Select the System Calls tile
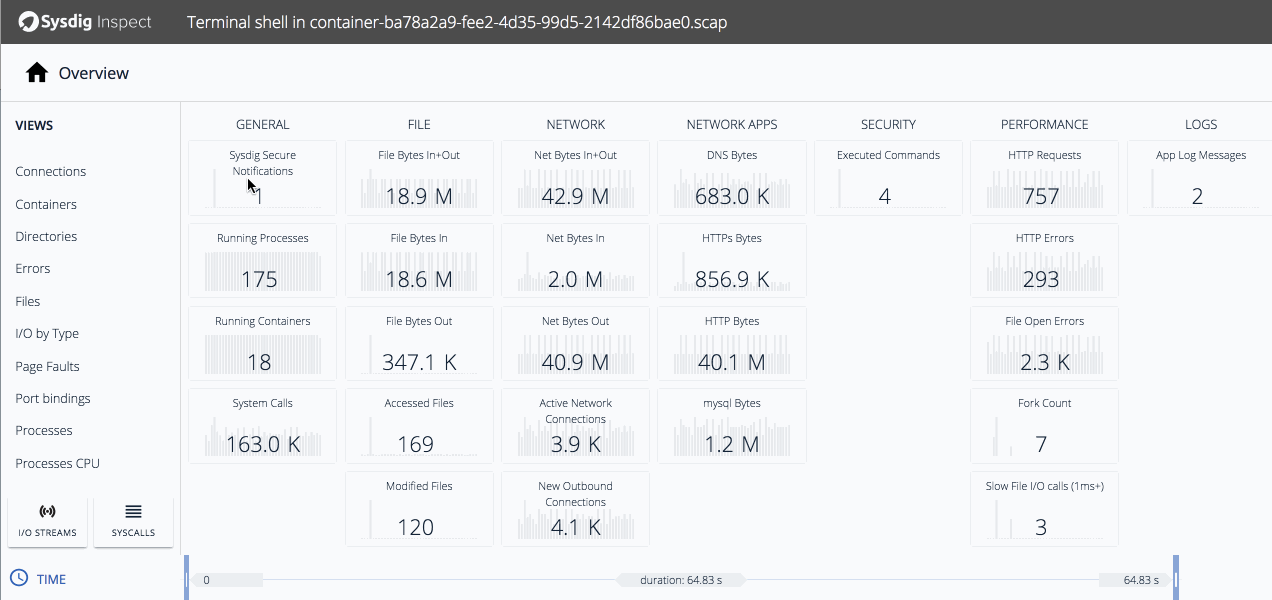The height and width of the screenshot is (600, 1272). pyautogui.click(x=263, y=426)
